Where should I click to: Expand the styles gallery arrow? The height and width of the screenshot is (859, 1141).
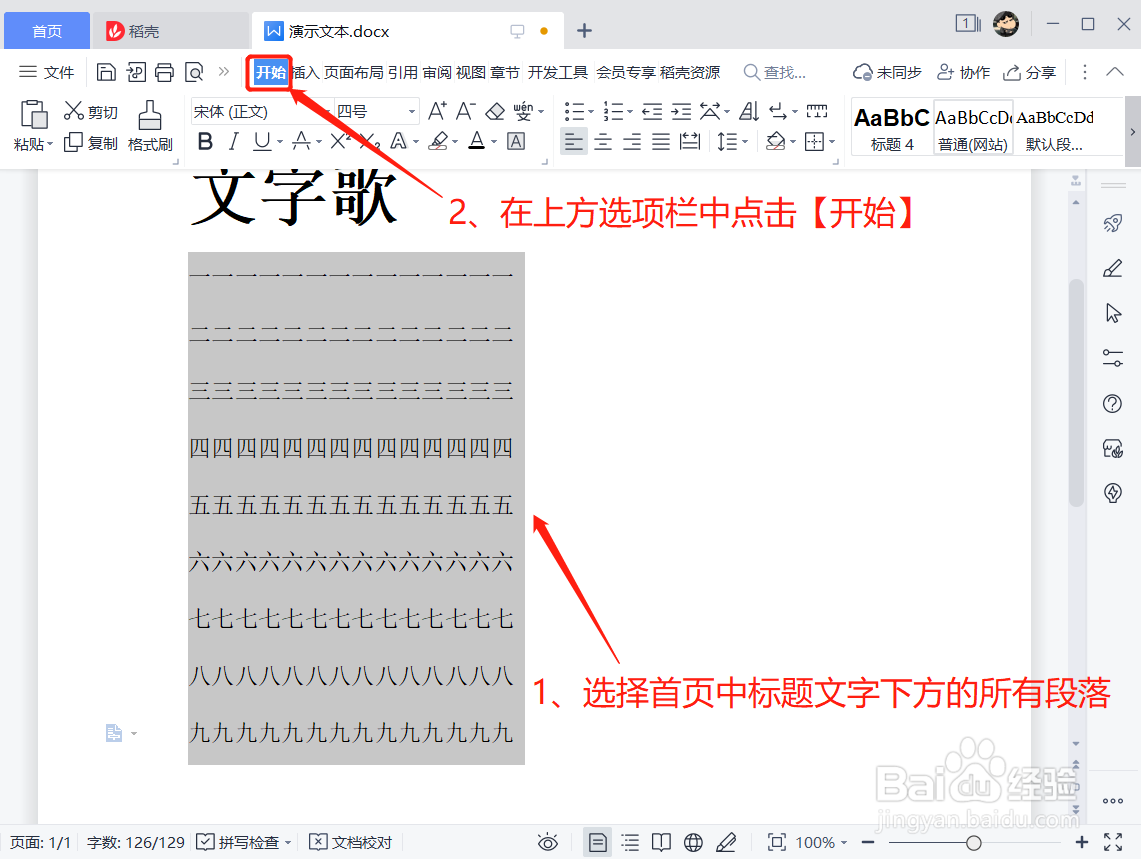(x=1132, y=132)
